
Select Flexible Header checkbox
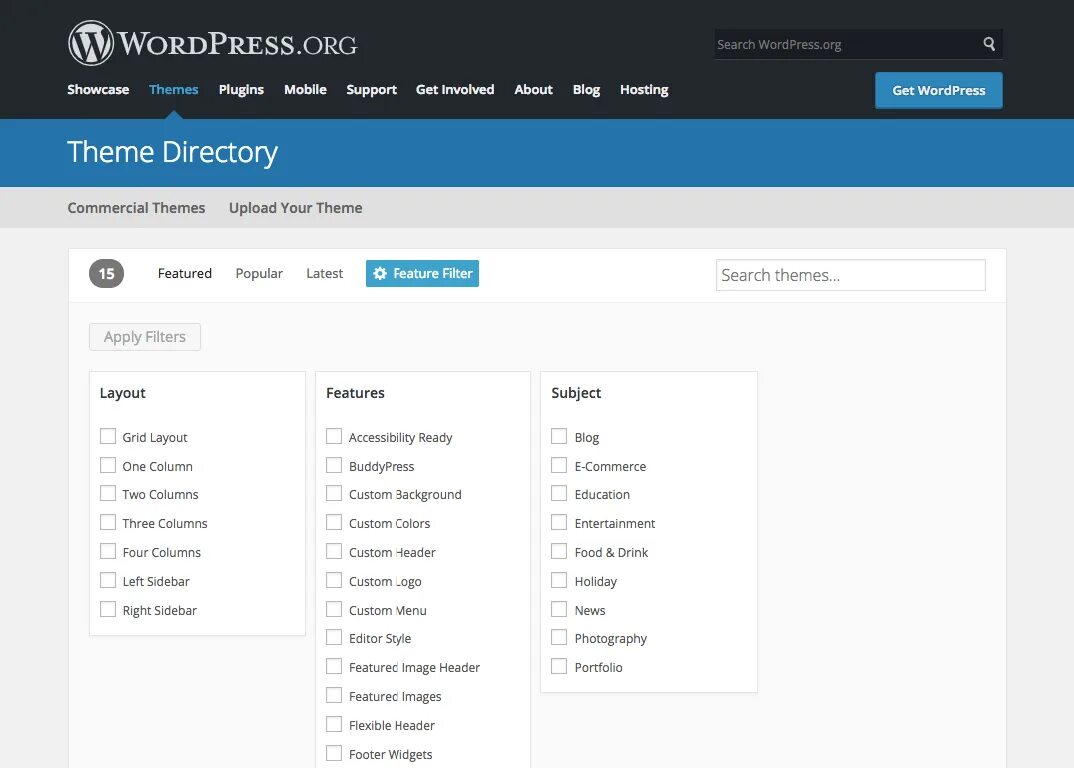[x=334, y=724]
